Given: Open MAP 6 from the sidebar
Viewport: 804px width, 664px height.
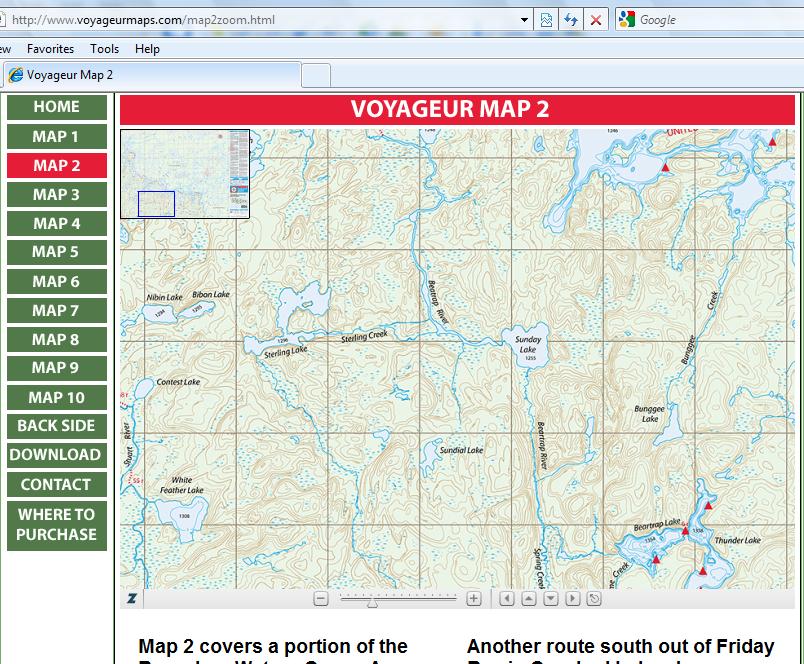Looking at the screenshot, I should click(57, 281).
